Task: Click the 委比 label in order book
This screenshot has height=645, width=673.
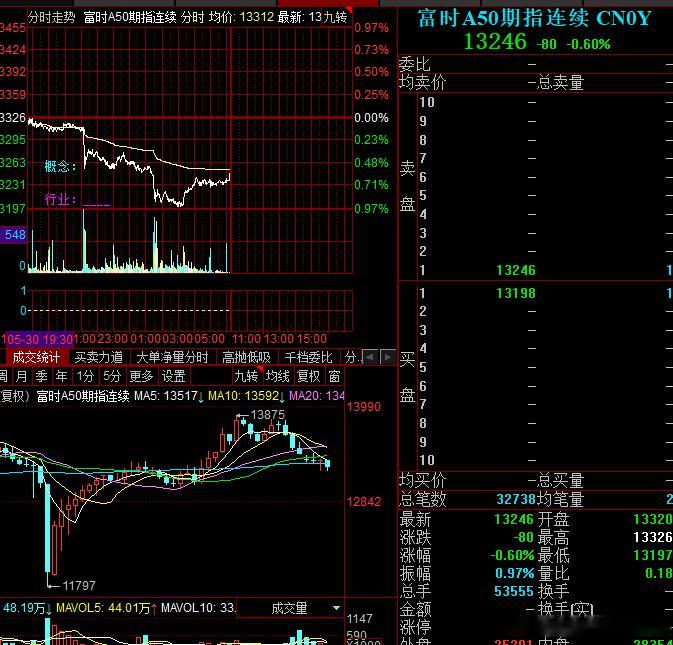Action: (415, 64)
